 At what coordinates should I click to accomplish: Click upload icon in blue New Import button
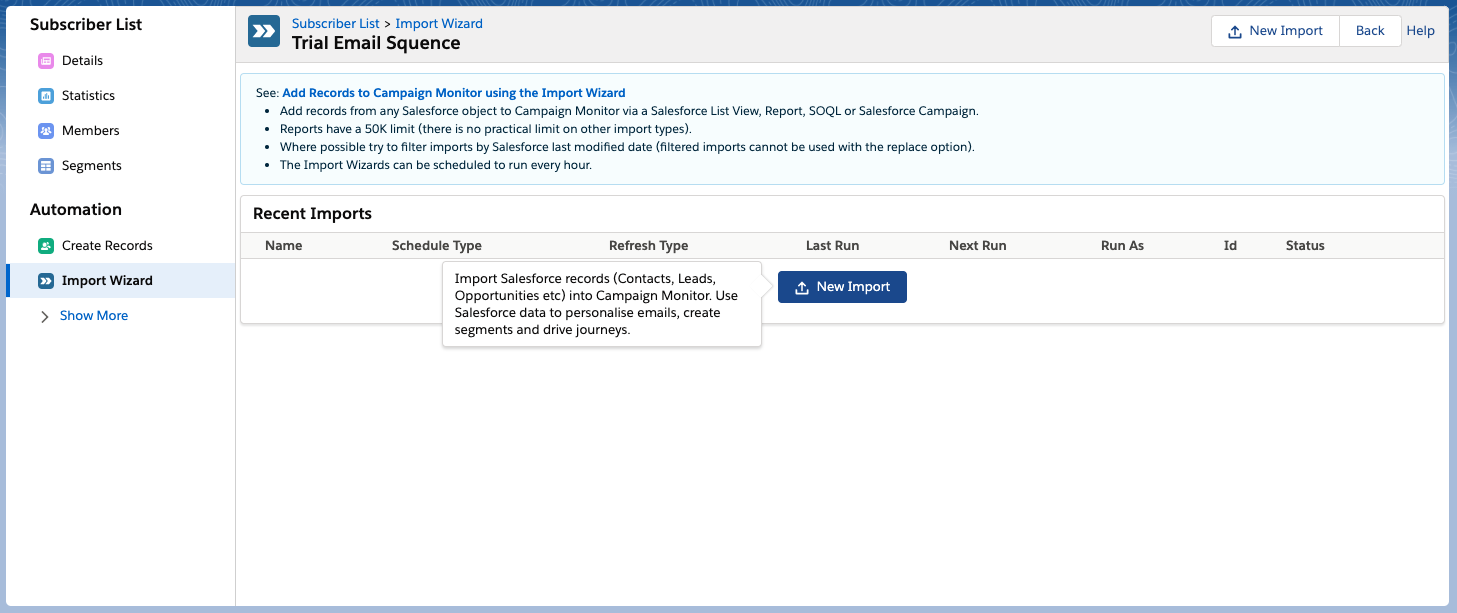[801, 287]
